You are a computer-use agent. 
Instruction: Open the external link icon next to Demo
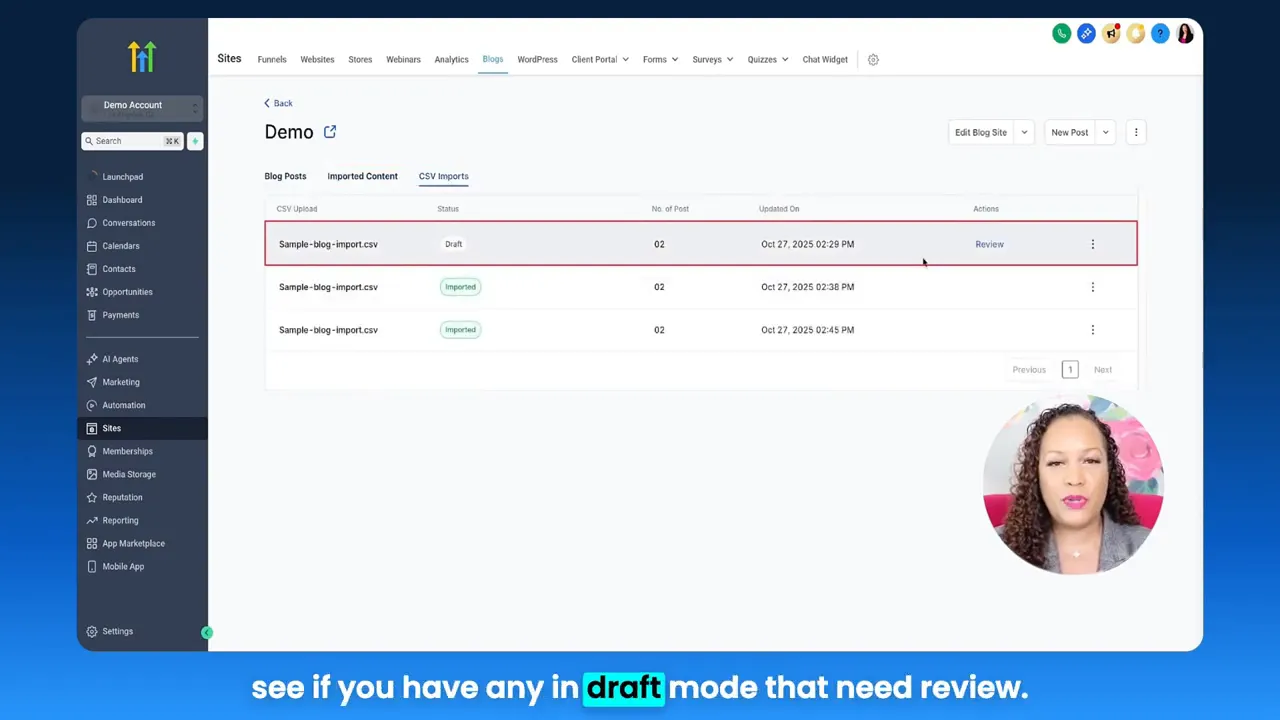tap(330, 131)
